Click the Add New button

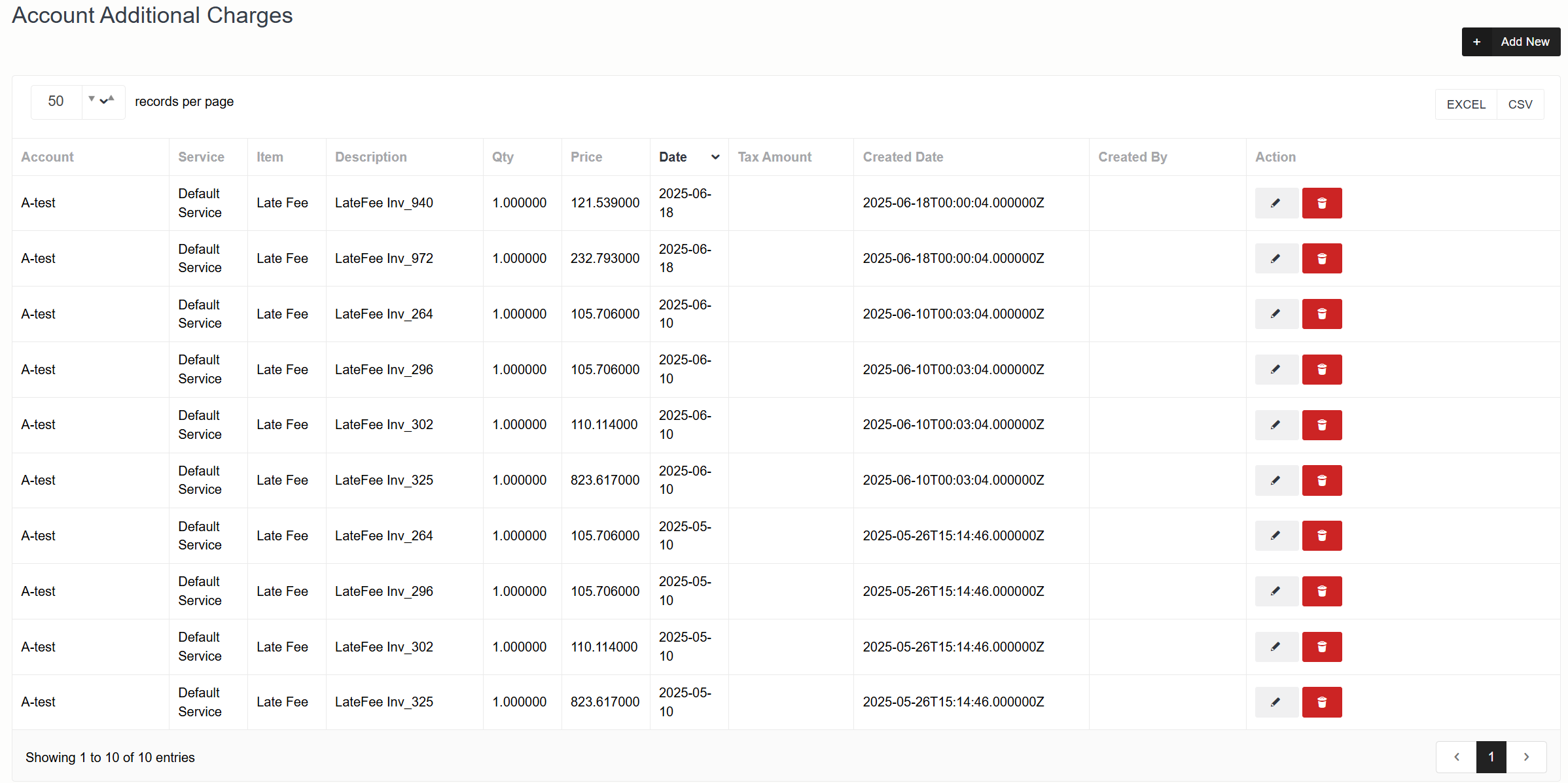click(x=1510, y=42)
